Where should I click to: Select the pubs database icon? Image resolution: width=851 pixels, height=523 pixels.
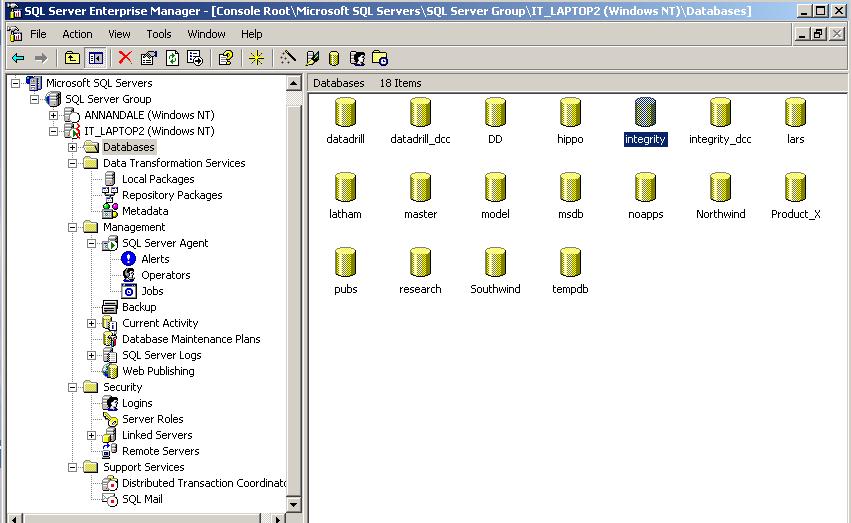(x=345, y=262)
